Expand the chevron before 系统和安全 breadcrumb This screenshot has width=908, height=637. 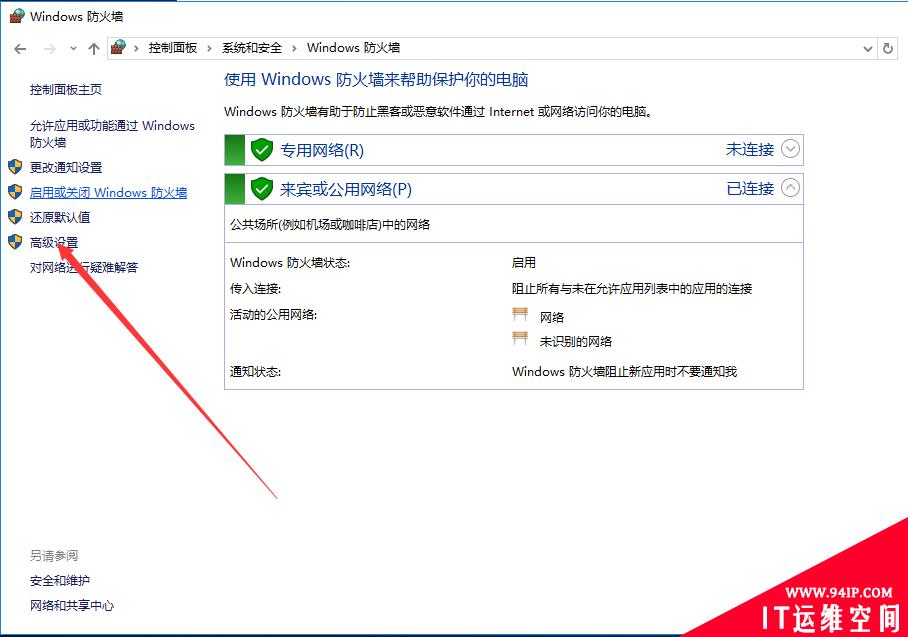(x=209, y=48)
